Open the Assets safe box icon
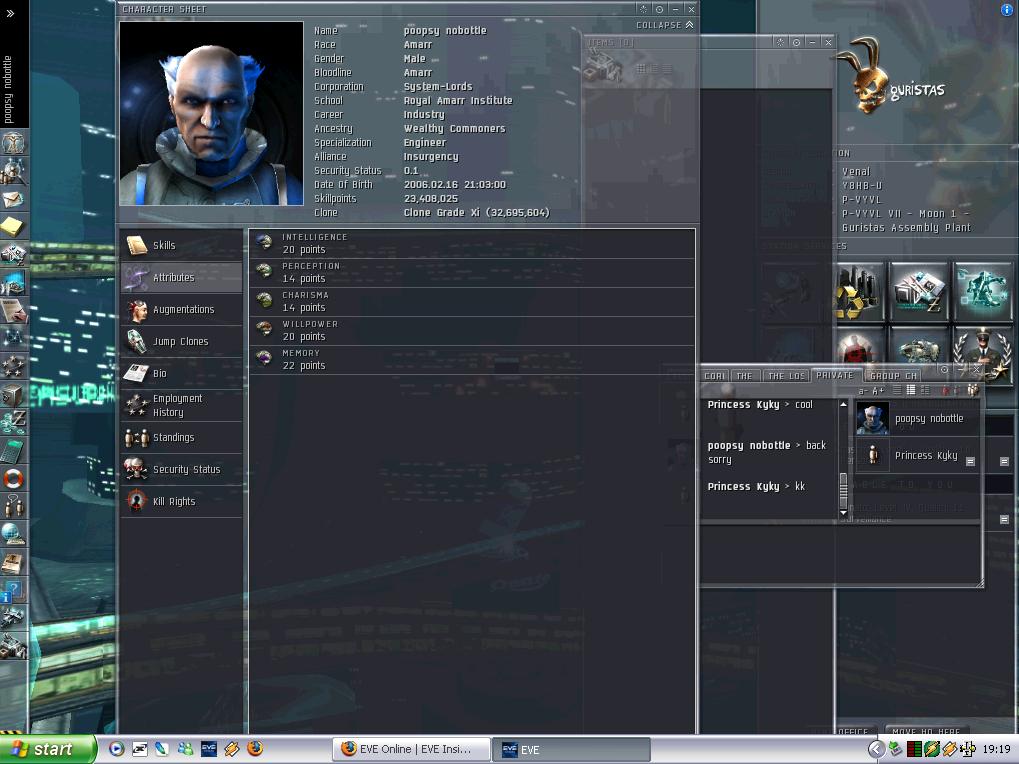1019x764 pixels. tap(13, 394)
